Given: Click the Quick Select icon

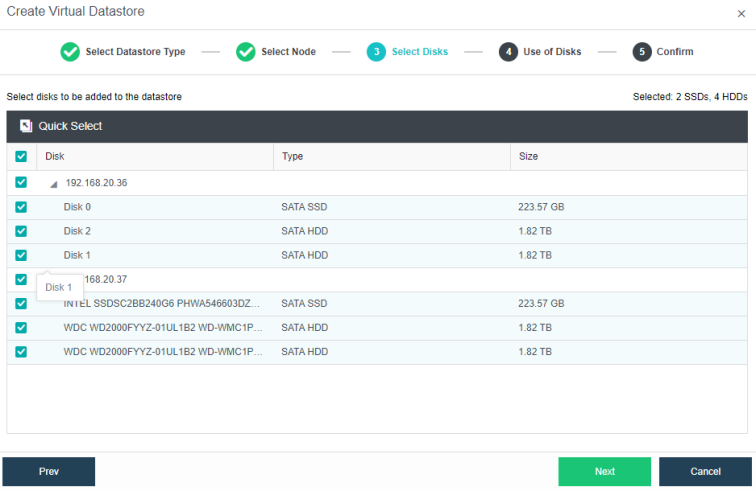Looking at the screenshot, I should [26, 126].
